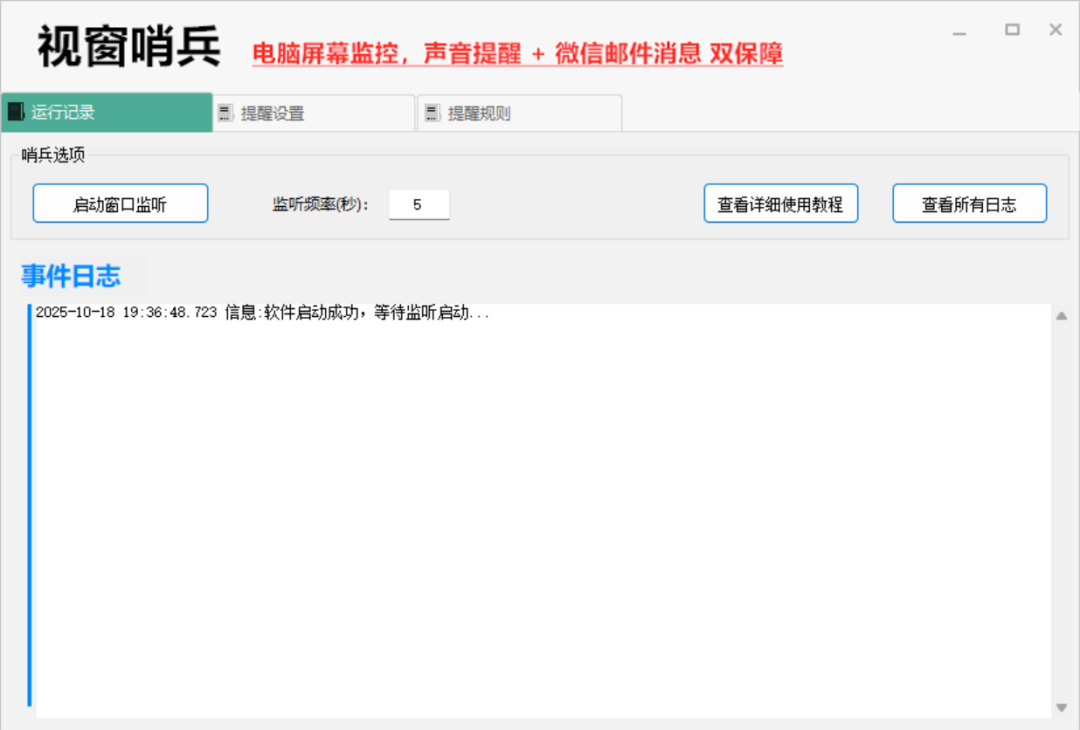Click the window maximize icon

[x=1010, y=28]
